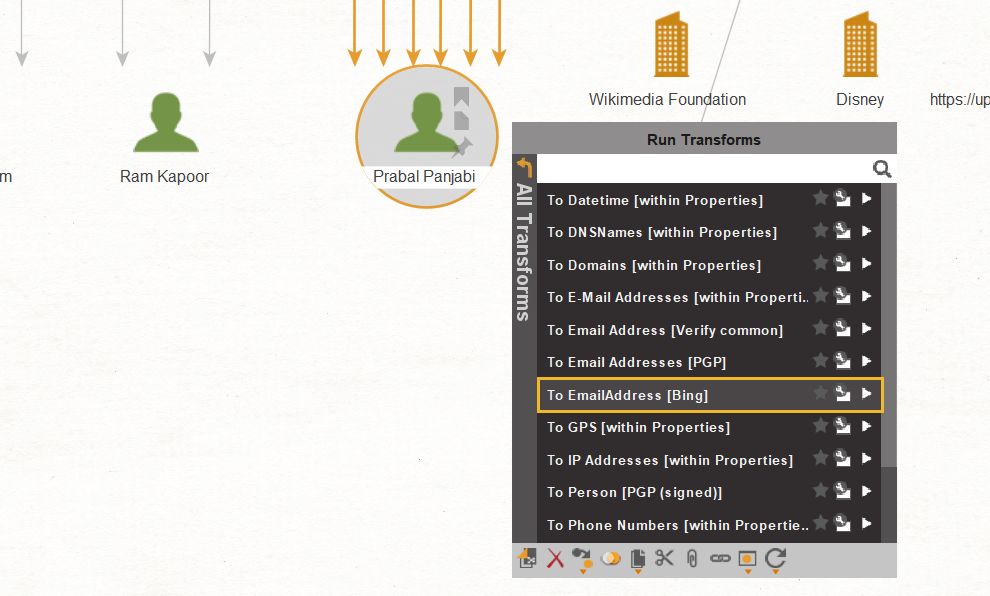Open settings icon for To DNSNames transform
This screenshot has height=596, width=990.
pyautogui.click(x=842, y=230)
